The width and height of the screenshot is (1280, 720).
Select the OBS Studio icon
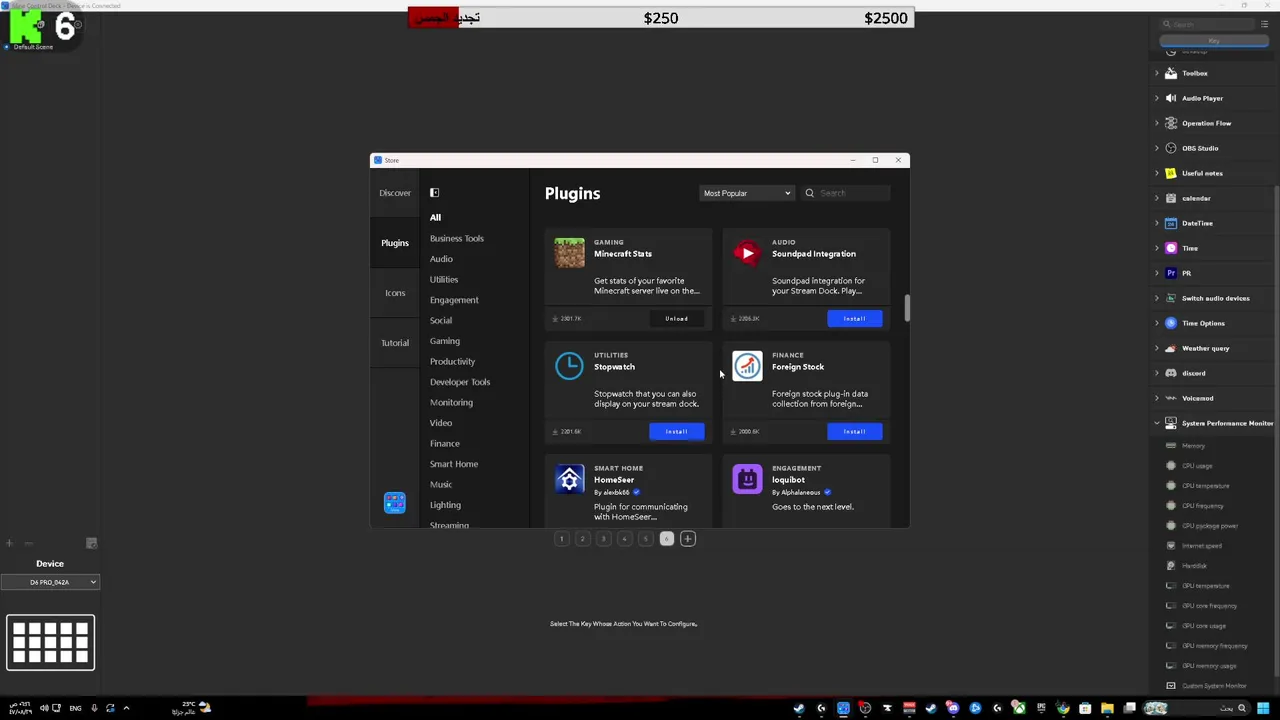pyautogui.click(x=1171, y=148)
